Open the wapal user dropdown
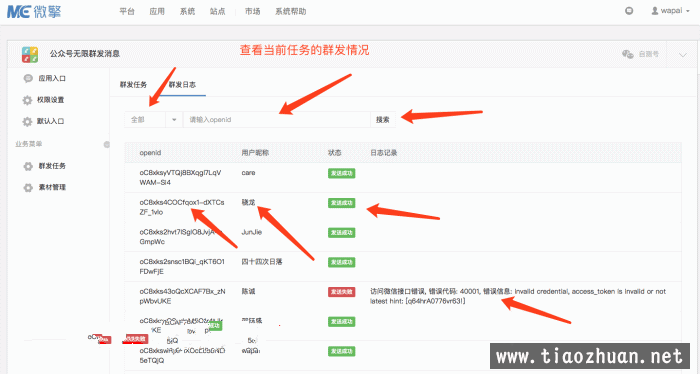700x374 pixels. pyautogui.click(x=670, y=11)
